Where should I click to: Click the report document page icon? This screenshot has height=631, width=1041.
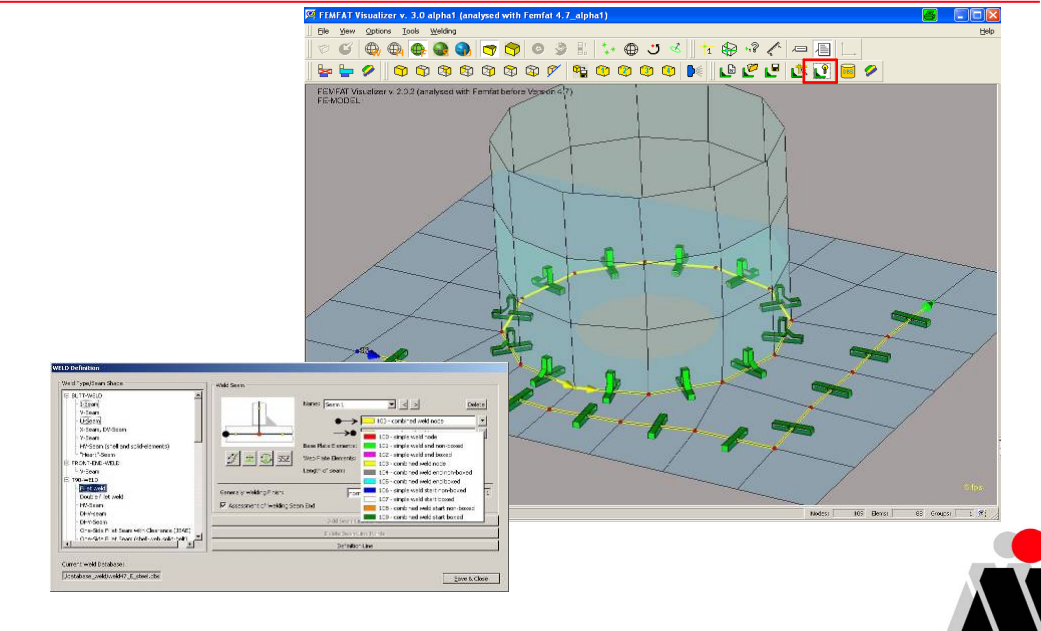point(823,49)
